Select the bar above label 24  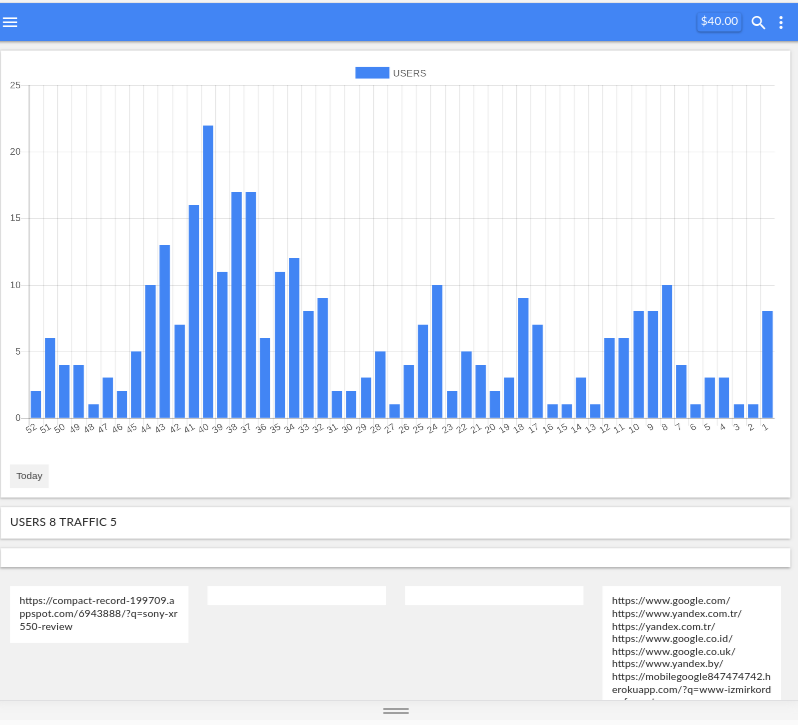pos(437,352)
